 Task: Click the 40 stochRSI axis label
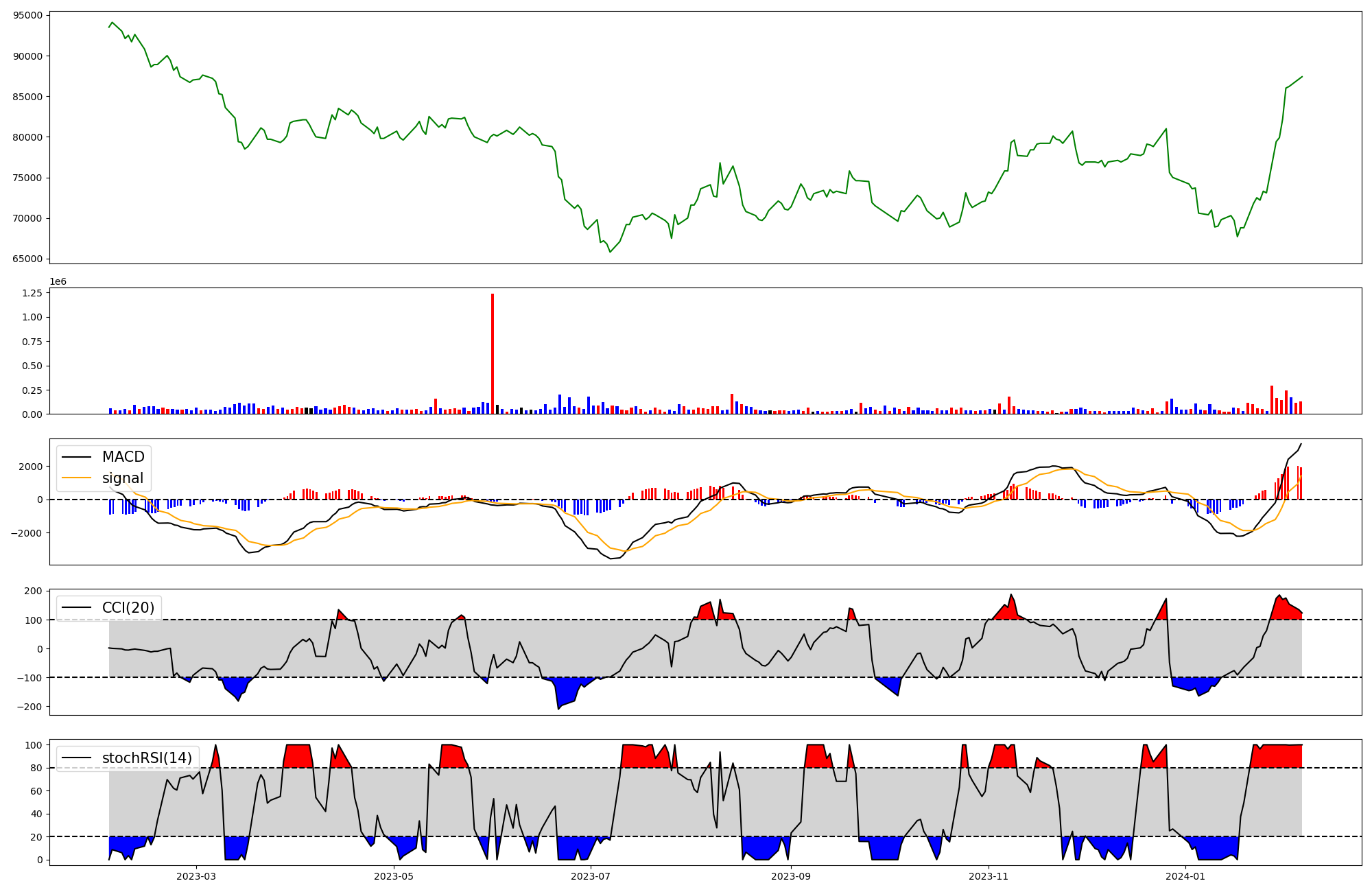pyautogui.click(x=37, y=814)
